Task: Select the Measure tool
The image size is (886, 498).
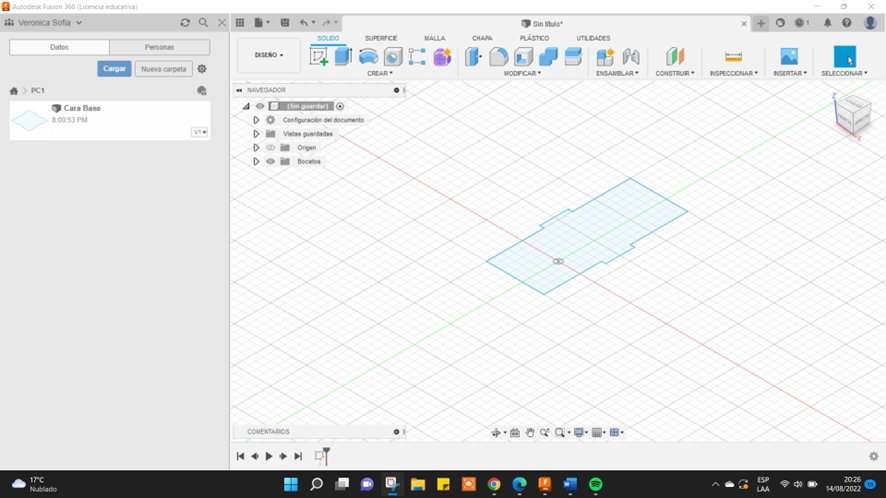Action: 733,57
